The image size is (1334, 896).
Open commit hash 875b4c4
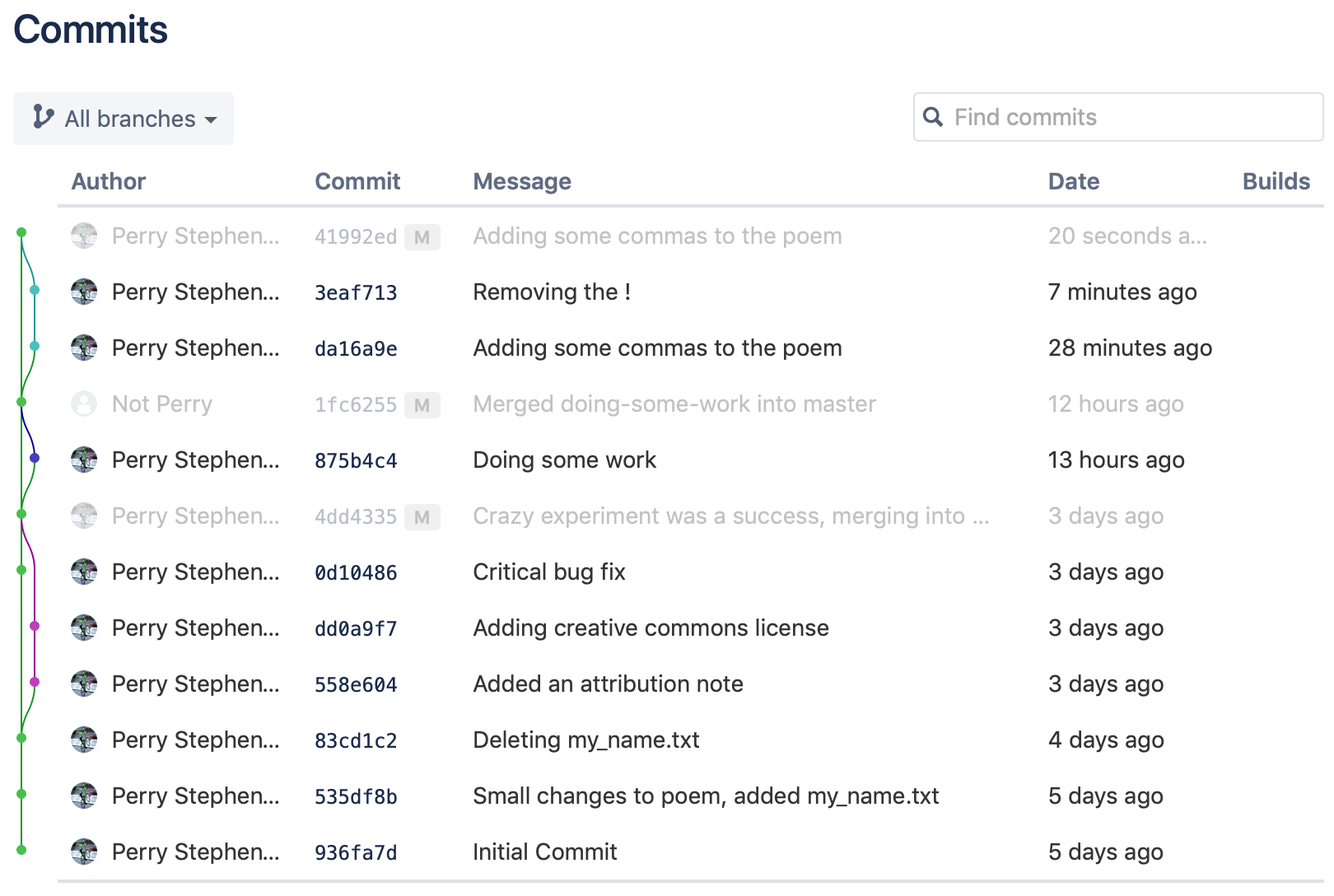356,461
